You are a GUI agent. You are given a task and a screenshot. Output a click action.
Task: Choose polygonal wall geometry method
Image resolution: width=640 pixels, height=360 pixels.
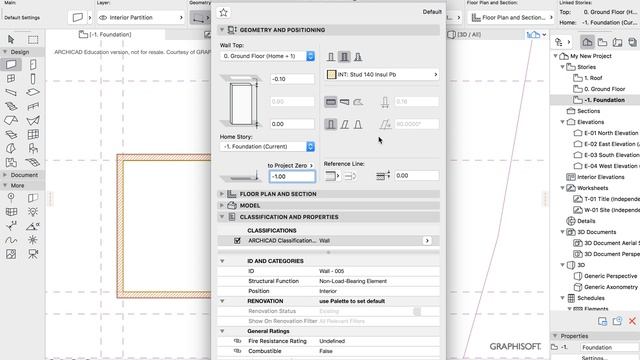[358, 102]
